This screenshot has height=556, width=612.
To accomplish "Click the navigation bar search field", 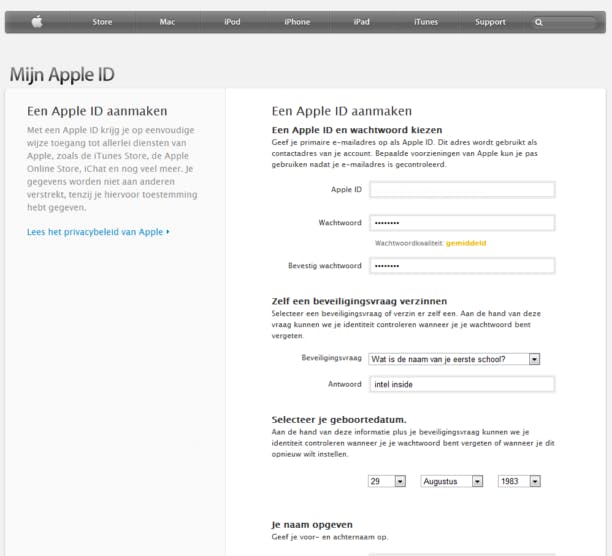I will click(564, 22).
